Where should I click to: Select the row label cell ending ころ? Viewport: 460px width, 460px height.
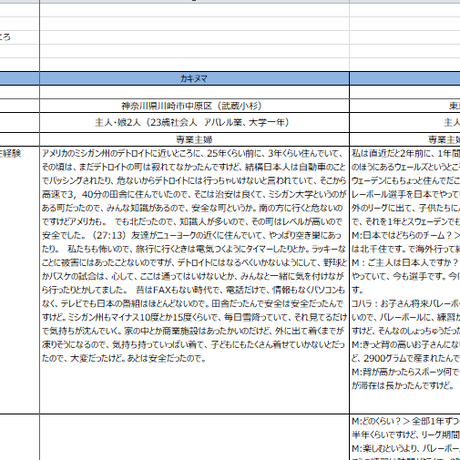point(19,37)
